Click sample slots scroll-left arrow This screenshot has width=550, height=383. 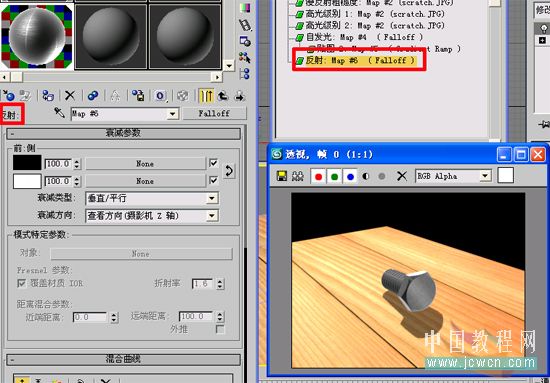(5, 77)
